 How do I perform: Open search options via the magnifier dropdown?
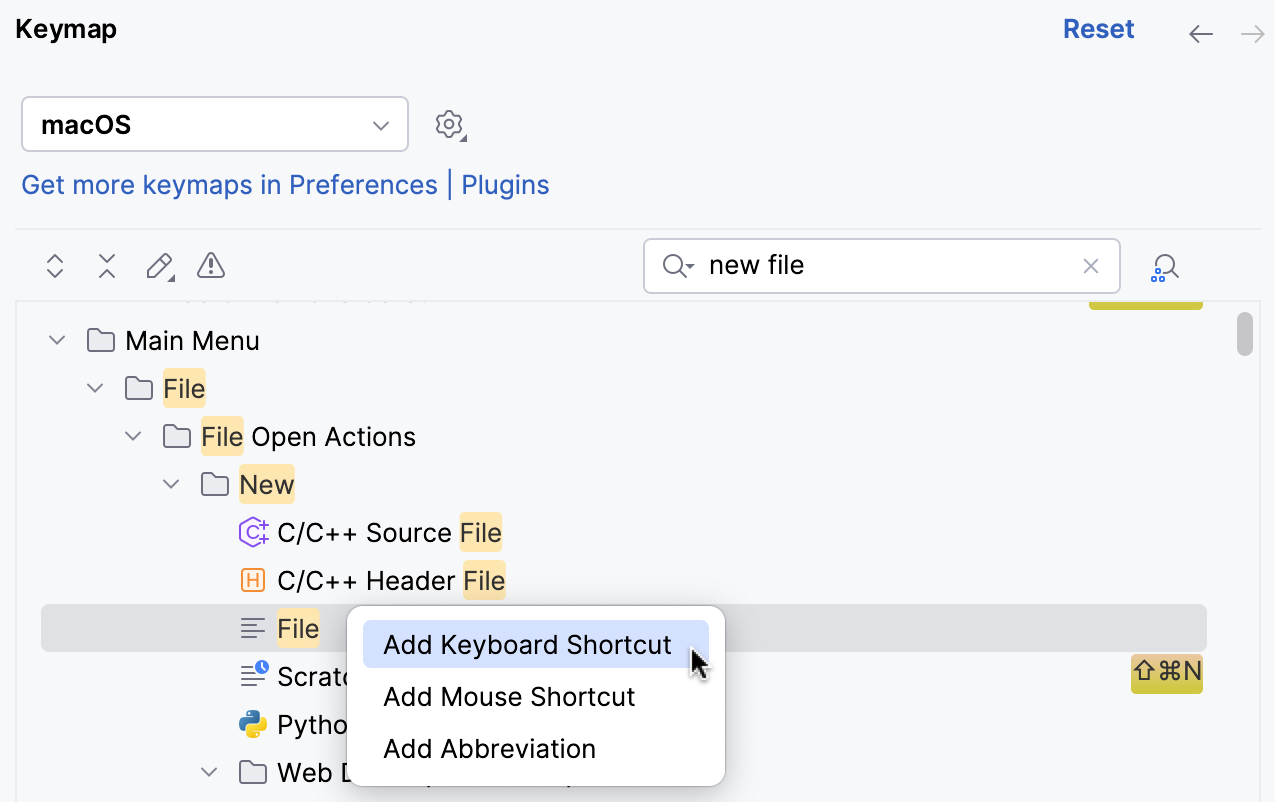click(x=675, y=266)
